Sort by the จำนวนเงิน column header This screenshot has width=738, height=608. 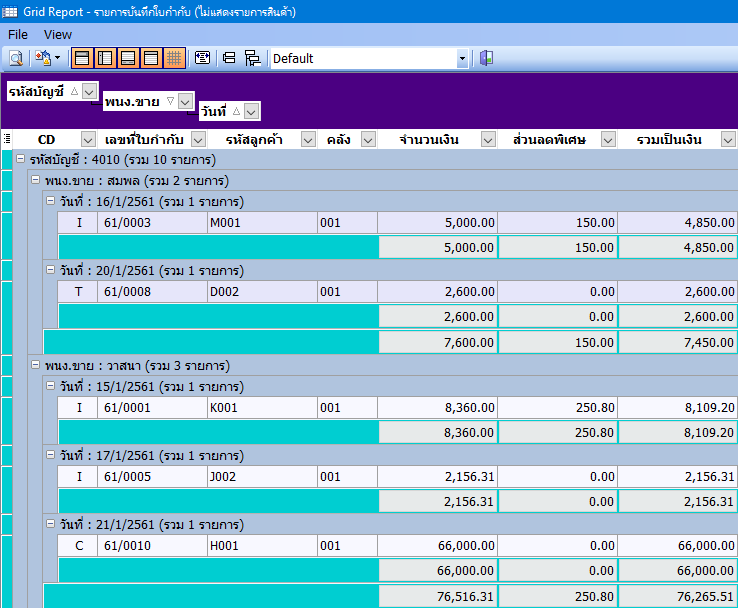coord(428,139)
